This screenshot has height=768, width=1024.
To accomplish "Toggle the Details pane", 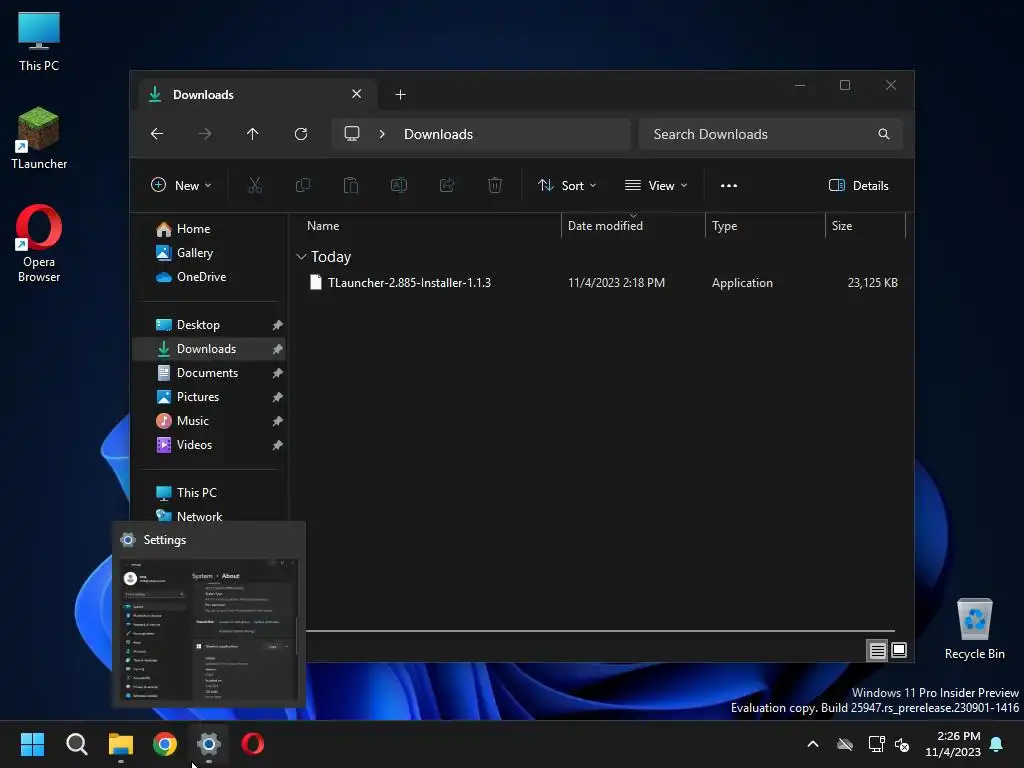I will (x=859, y=185).
